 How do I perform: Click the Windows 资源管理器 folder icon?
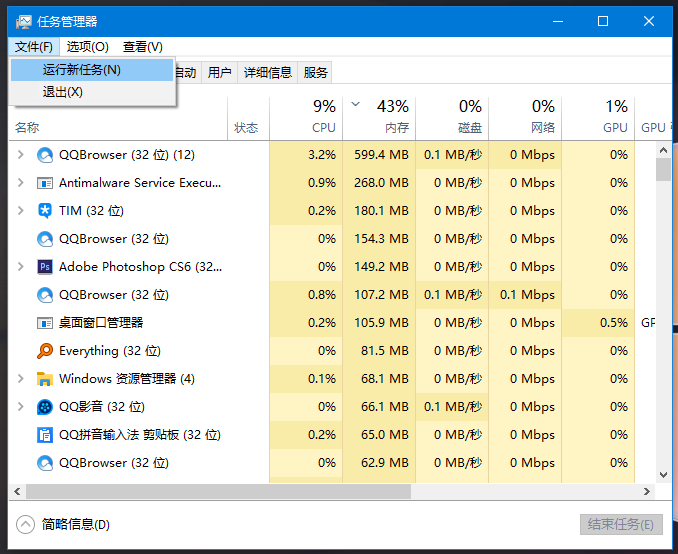pos(45,379)
